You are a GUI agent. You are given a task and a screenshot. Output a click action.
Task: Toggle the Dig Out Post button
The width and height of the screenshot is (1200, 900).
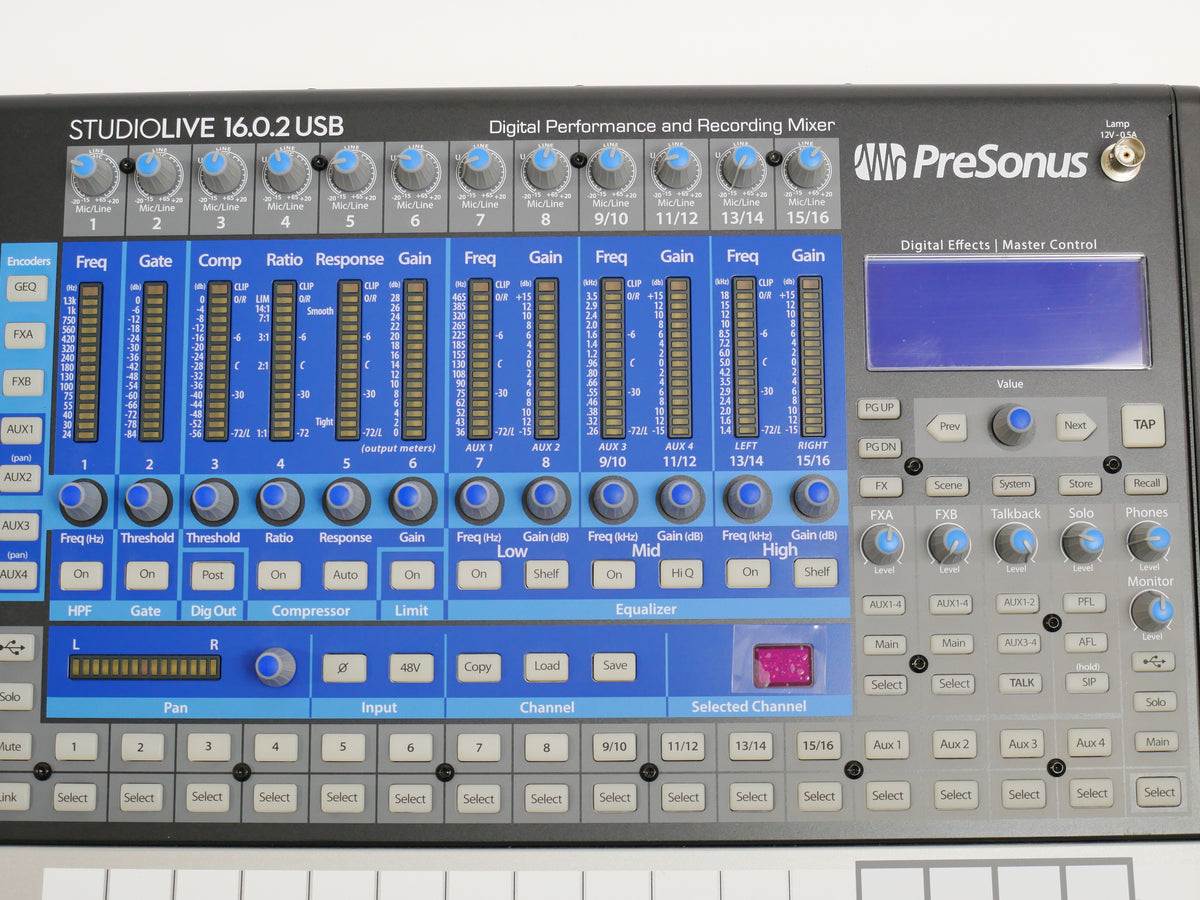tap(213, 575)
